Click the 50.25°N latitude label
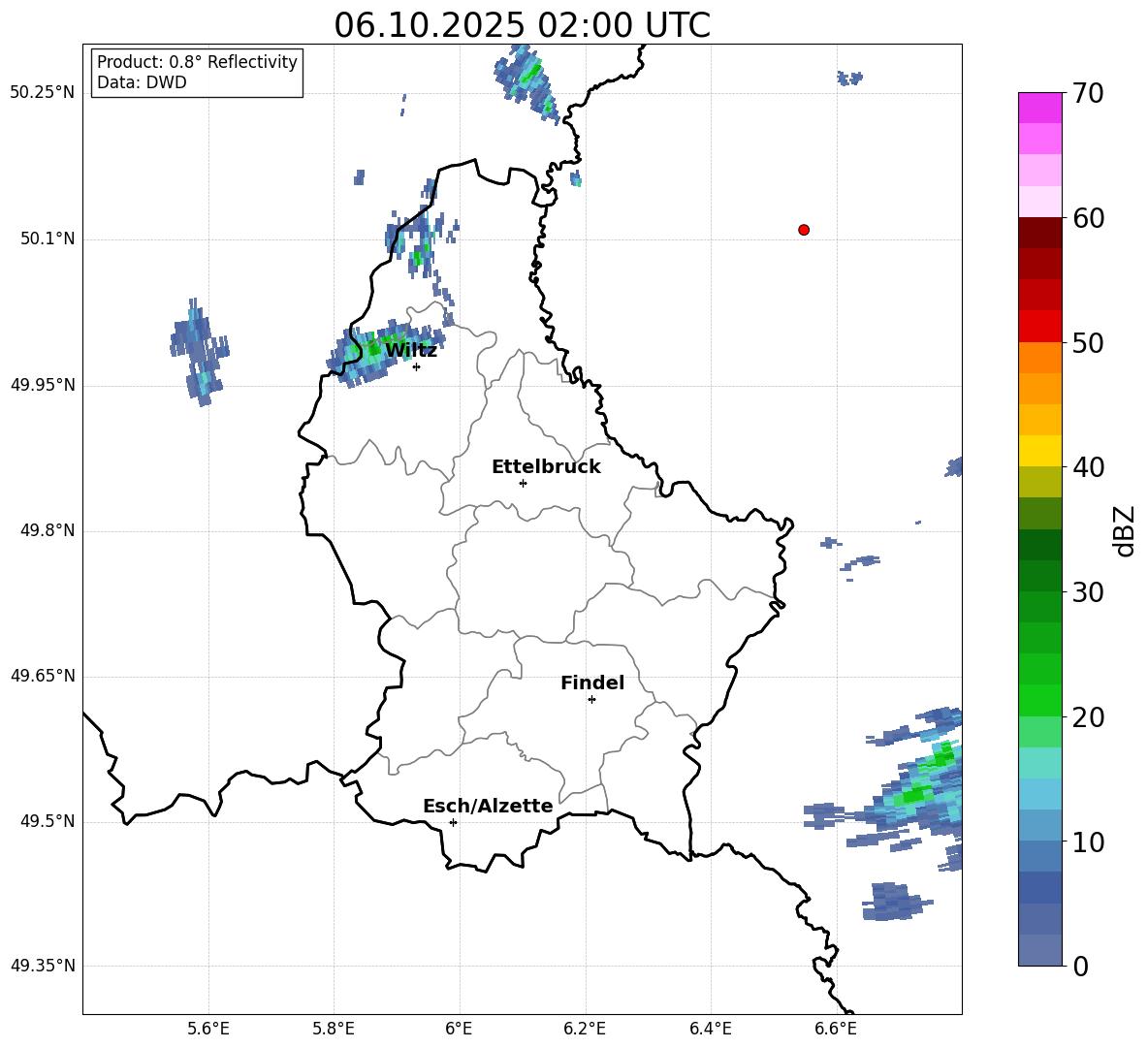Image resolution: width=1148 pixels, height=1048 pixels. pos(42,93)
